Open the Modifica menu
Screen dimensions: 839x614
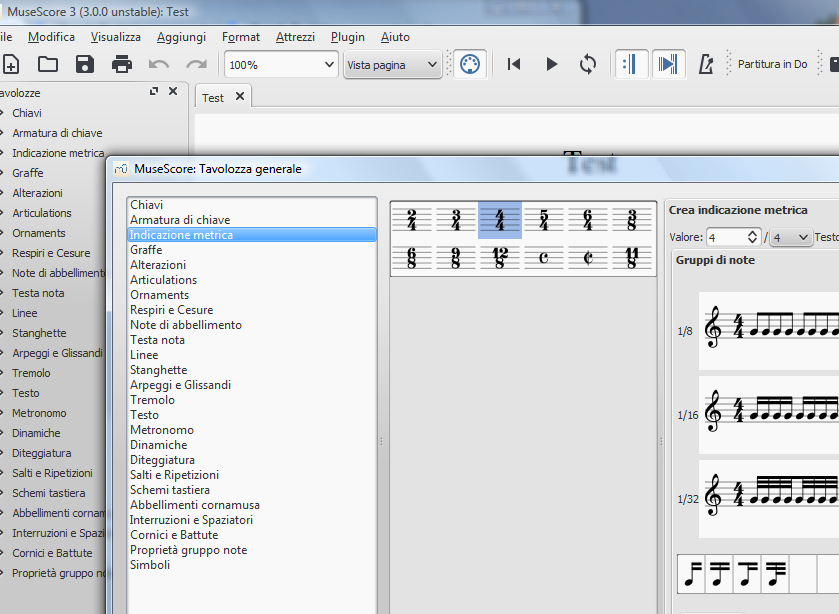pos(51,37)
